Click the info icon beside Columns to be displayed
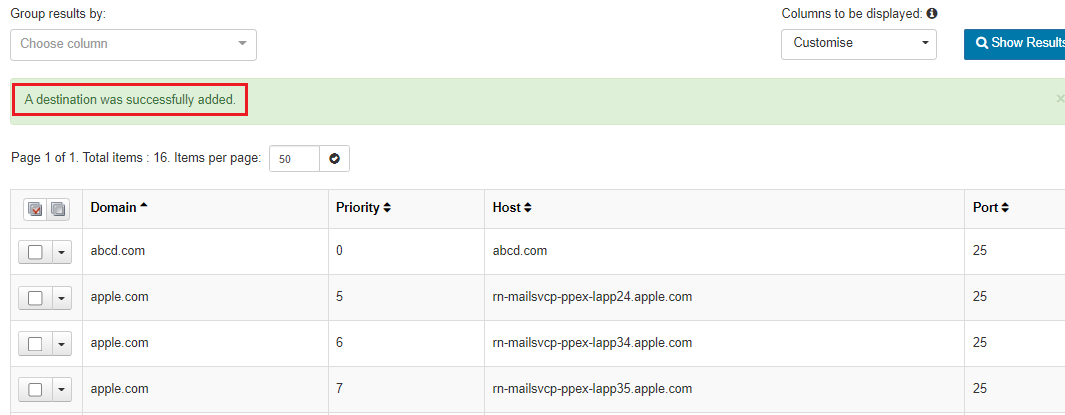Screen dimensions: 1065x415 tap(932, 14)
